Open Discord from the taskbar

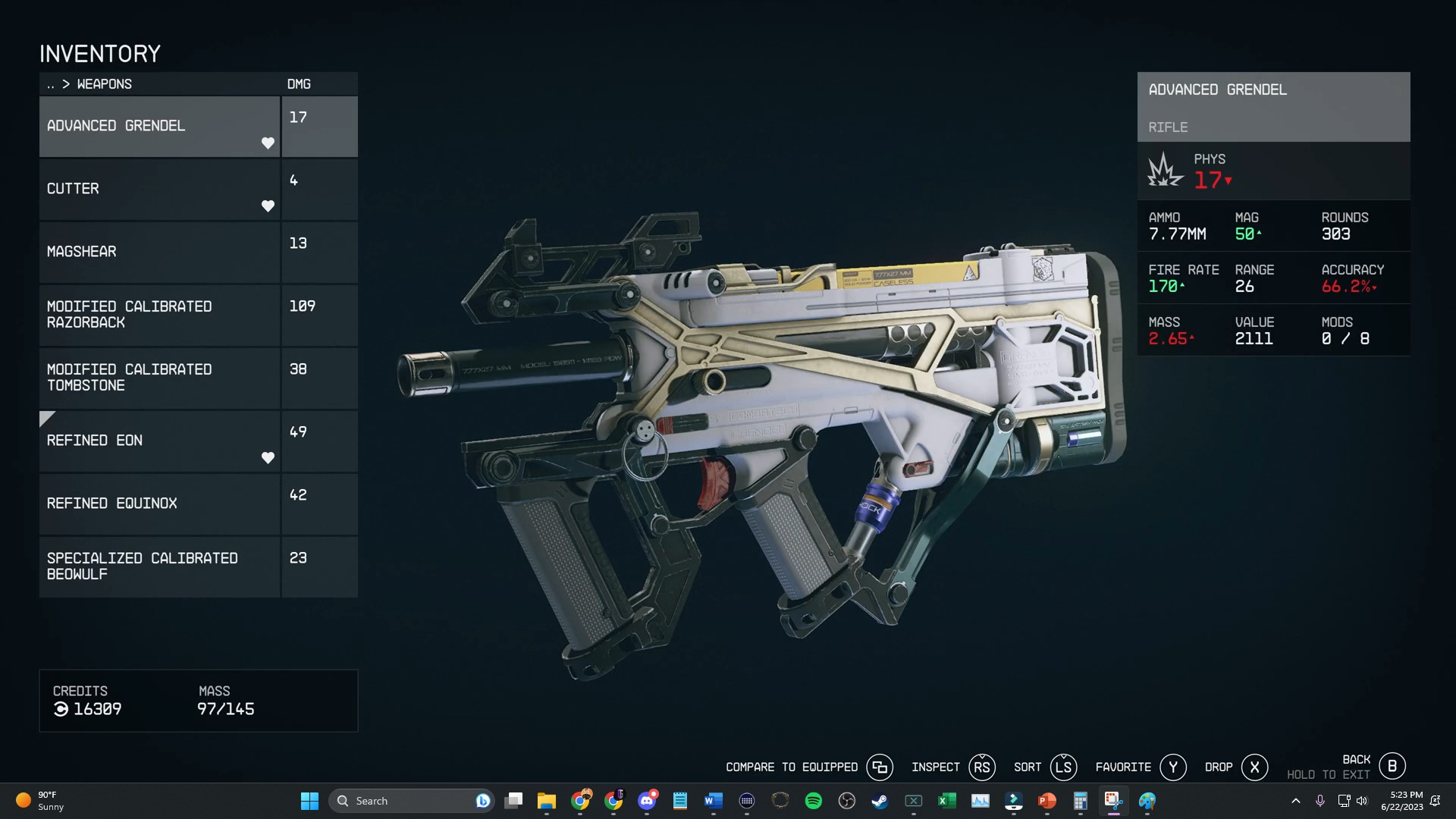click(647, 801)
